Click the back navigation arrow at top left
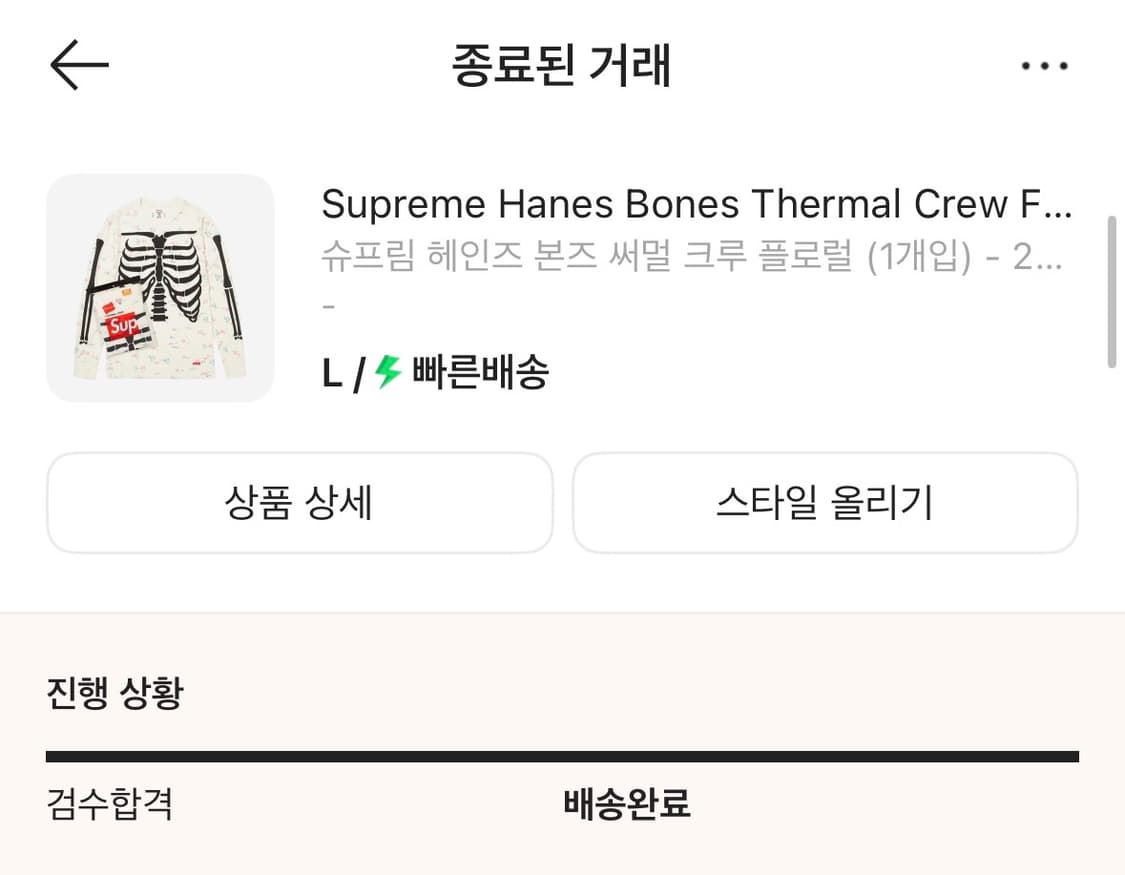 [78, 64]
